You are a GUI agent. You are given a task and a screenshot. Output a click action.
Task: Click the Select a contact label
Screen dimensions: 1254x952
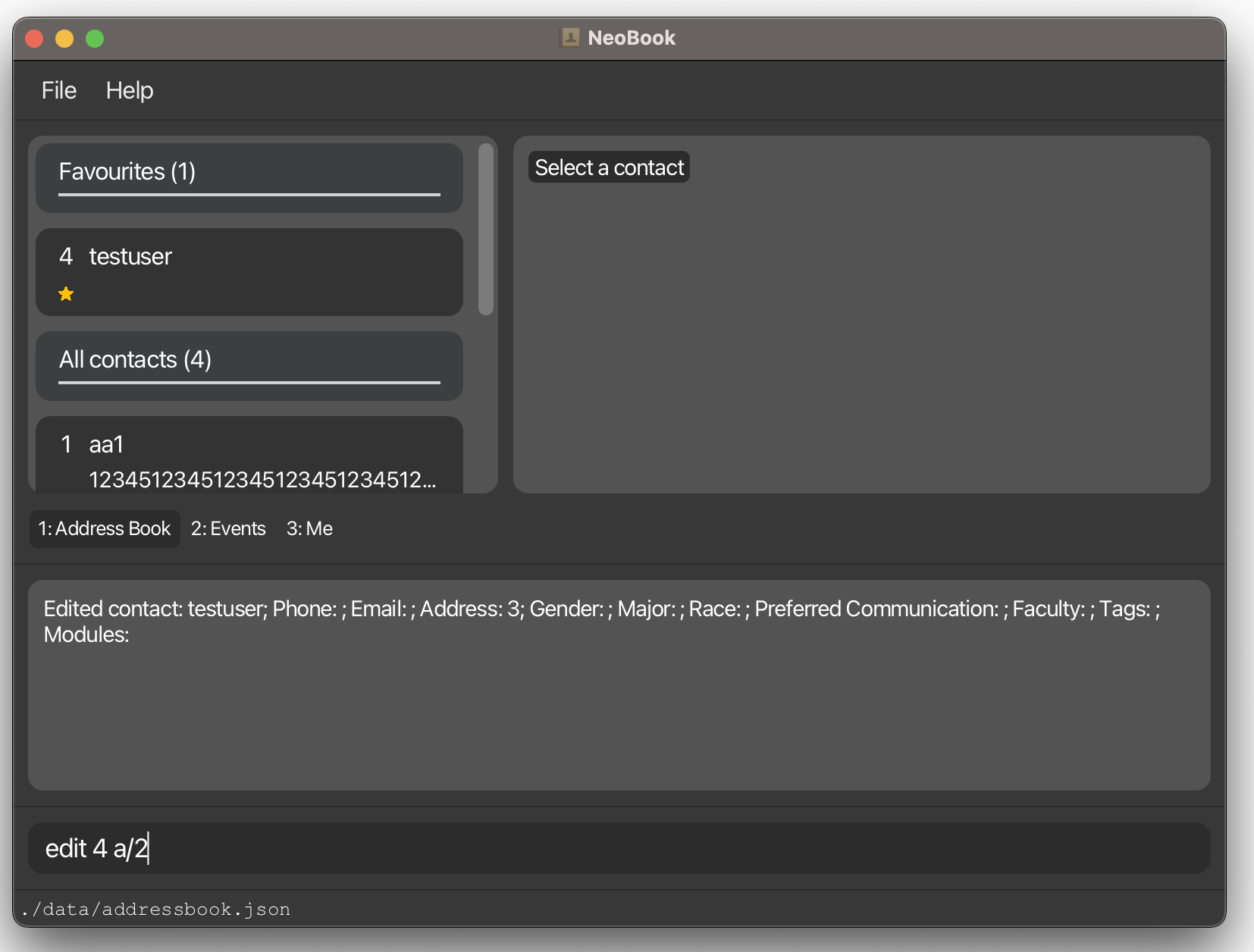(x=608, y=167)
